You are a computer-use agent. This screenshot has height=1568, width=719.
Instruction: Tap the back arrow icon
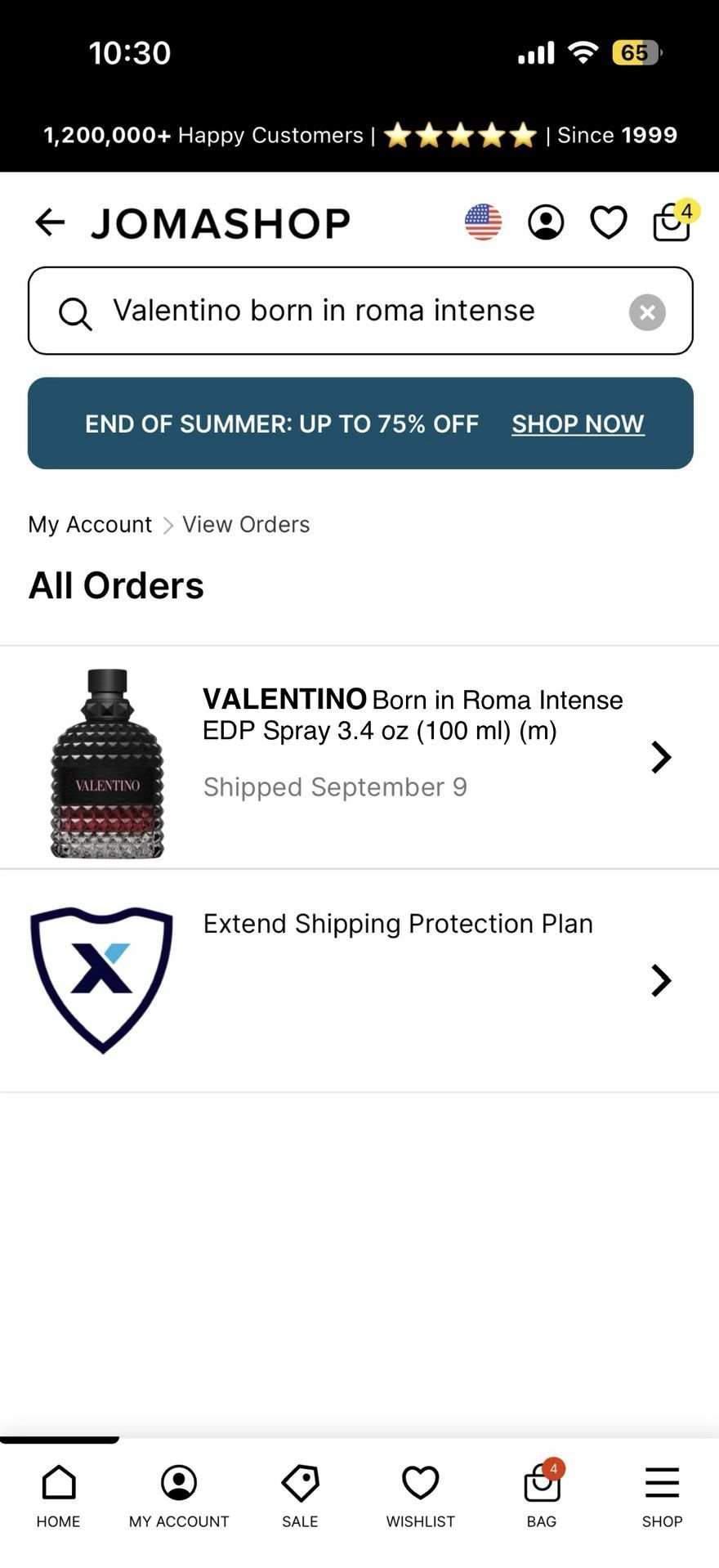(x=50, y=222)
